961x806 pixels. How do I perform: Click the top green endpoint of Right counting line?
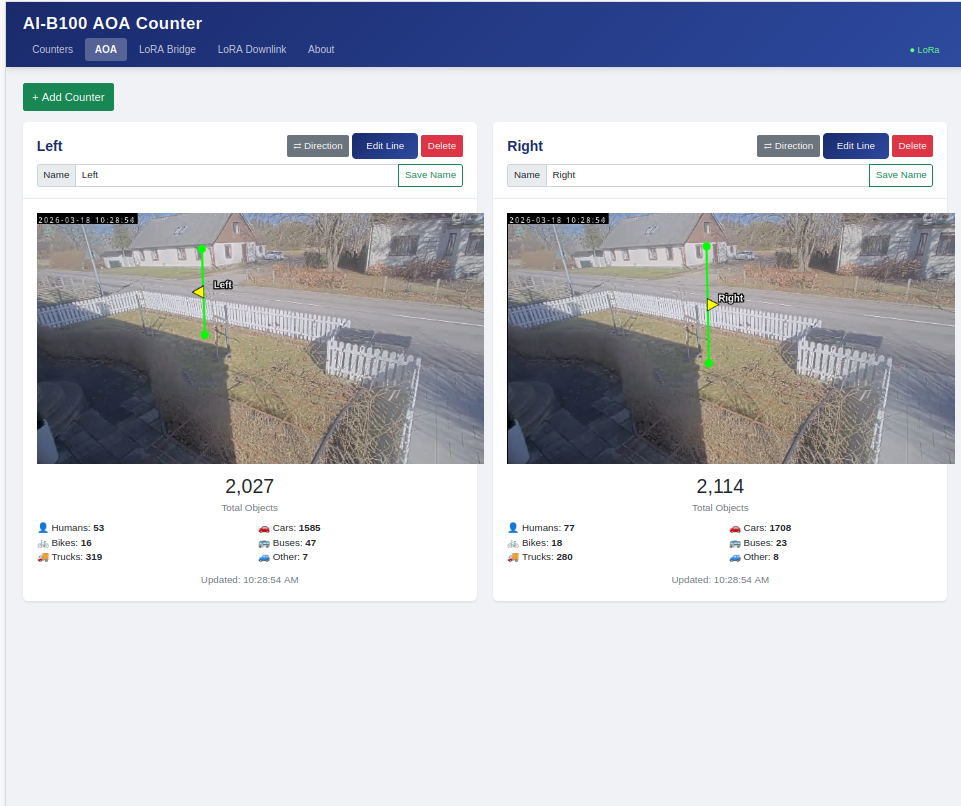707,246
